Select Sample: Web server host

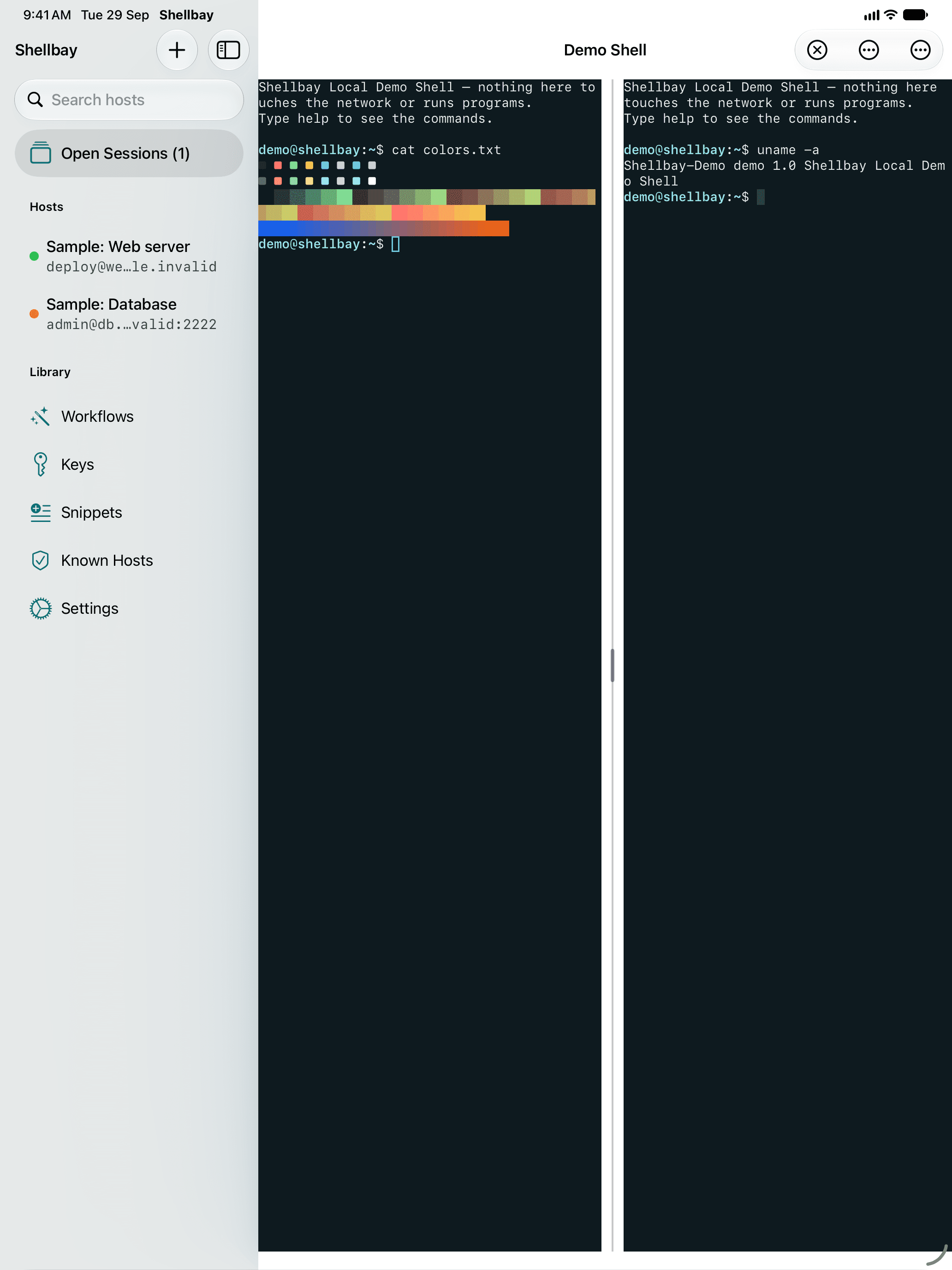pos(129,256)
